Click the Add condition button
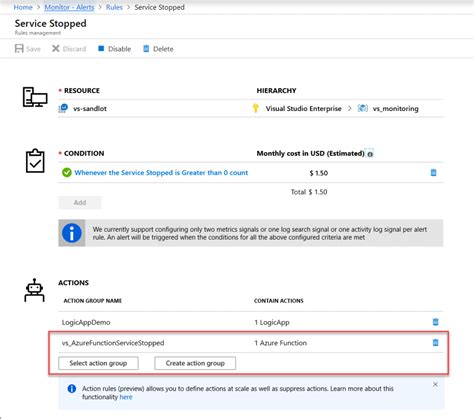This screenshot has height=419, width=474. point(80,203)
